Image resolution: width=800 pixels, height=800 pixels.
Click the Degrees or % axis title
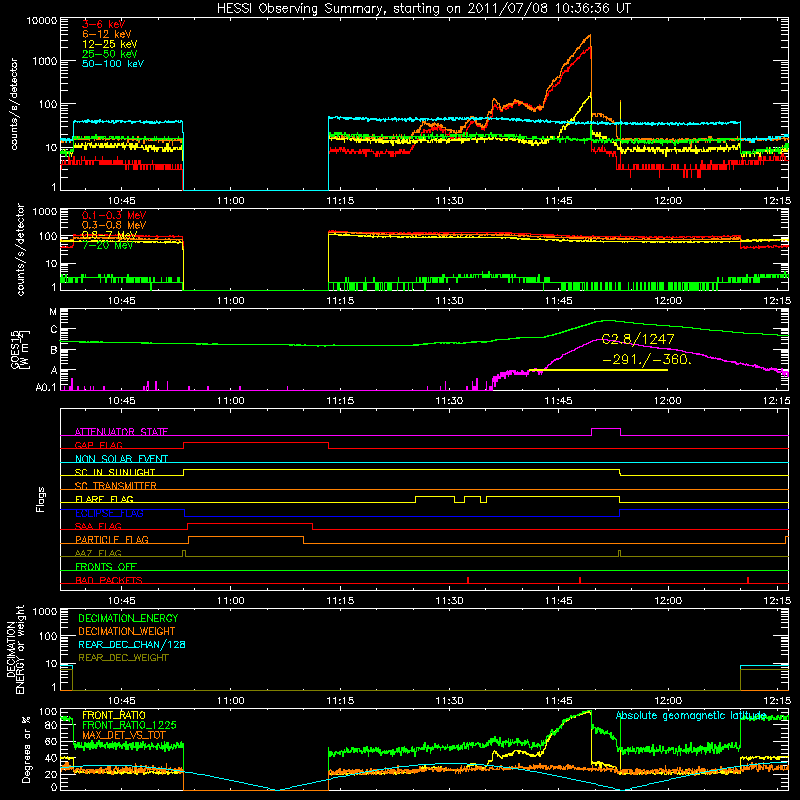pos(26,749)
